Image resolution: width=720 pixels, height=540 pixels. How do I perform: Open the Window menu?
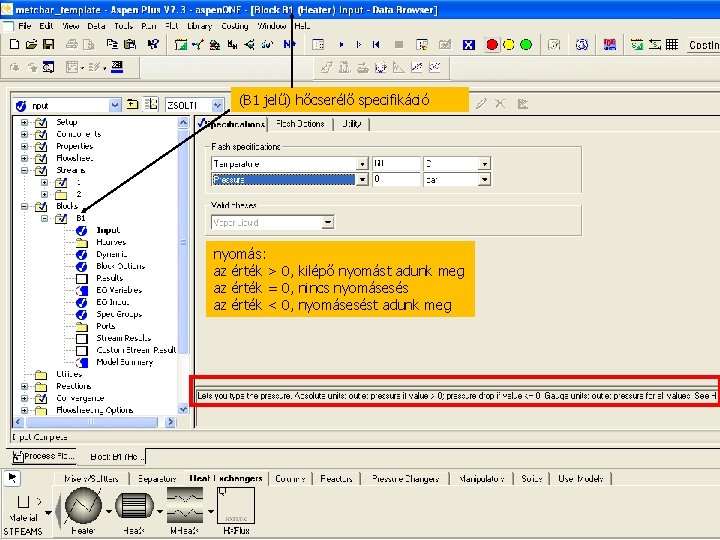(x=271, y=26)
